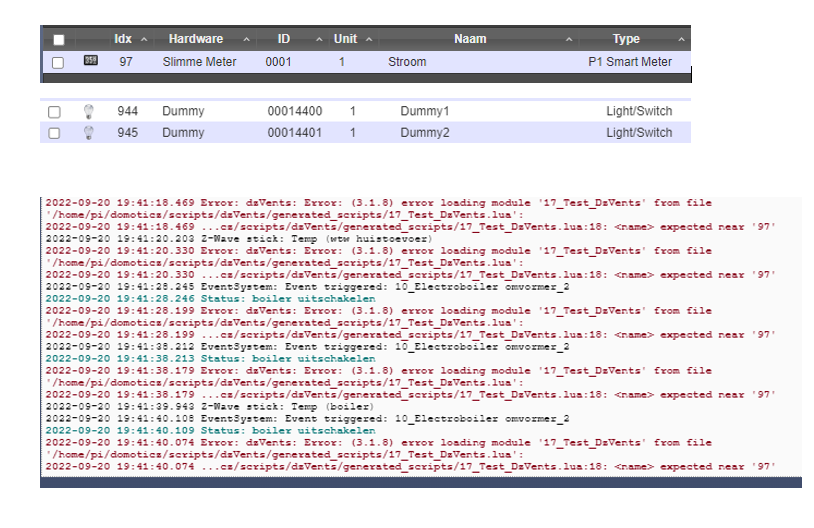Click status line 'boiler uitschakelen' at 19:41:38.213
The width and height of the screenshot is (814, 528).
210,359
